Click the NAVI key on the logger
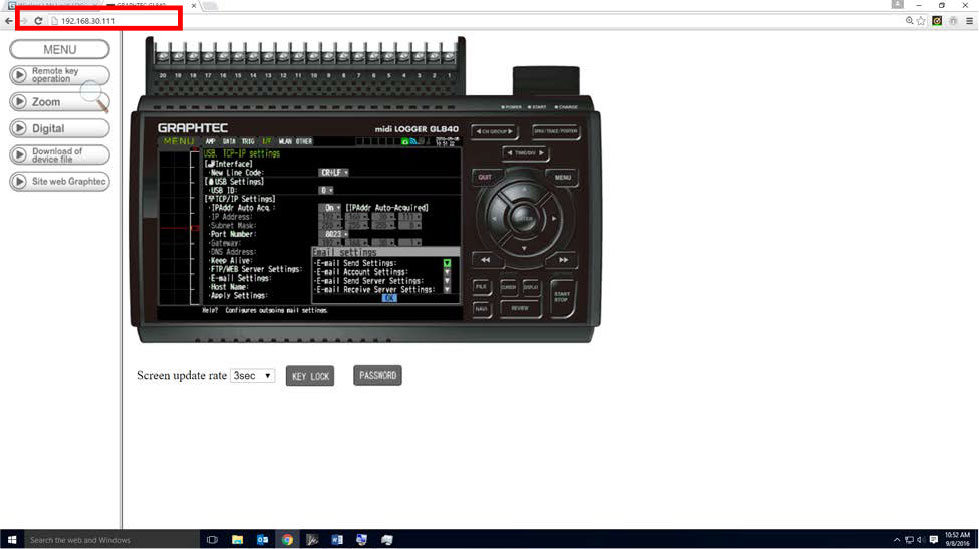This screenshot has height=549, width=979. (481, 309)
